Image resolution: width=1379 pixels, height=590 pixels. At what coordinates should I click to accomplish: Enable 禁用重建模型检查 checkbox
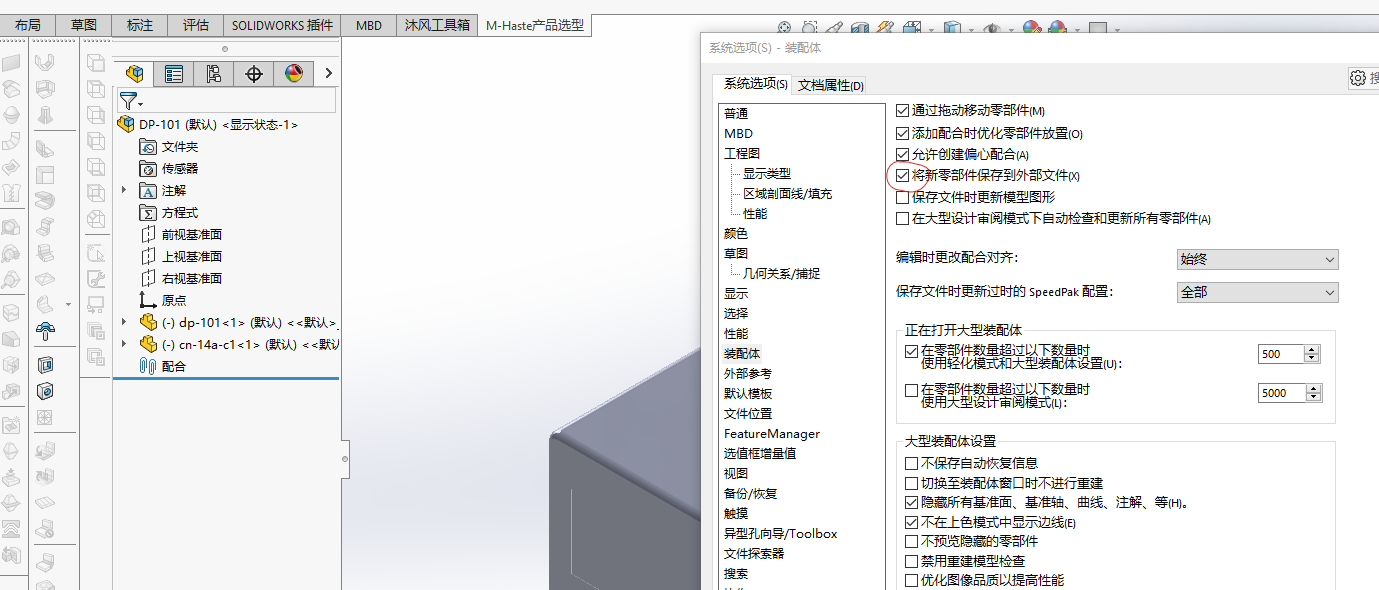tap(911, 561)
